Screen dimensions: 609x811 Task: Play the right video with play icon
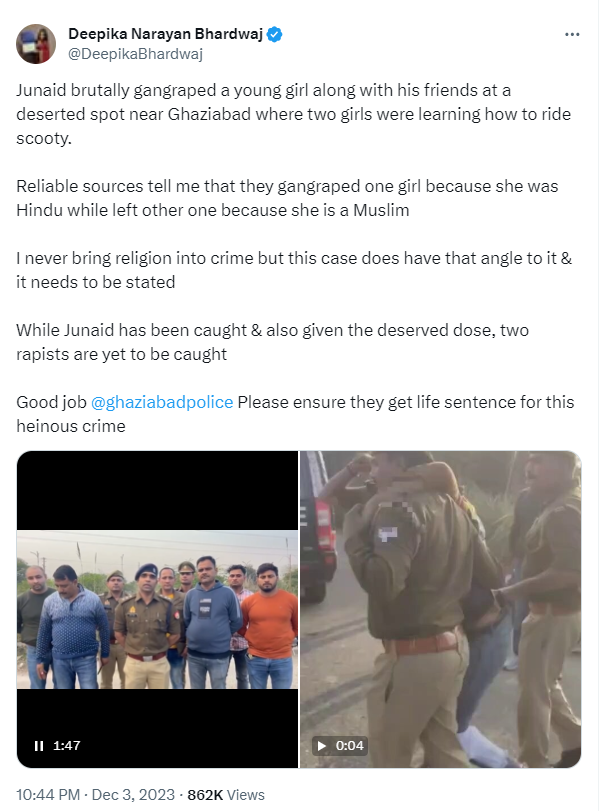point(322,745)
